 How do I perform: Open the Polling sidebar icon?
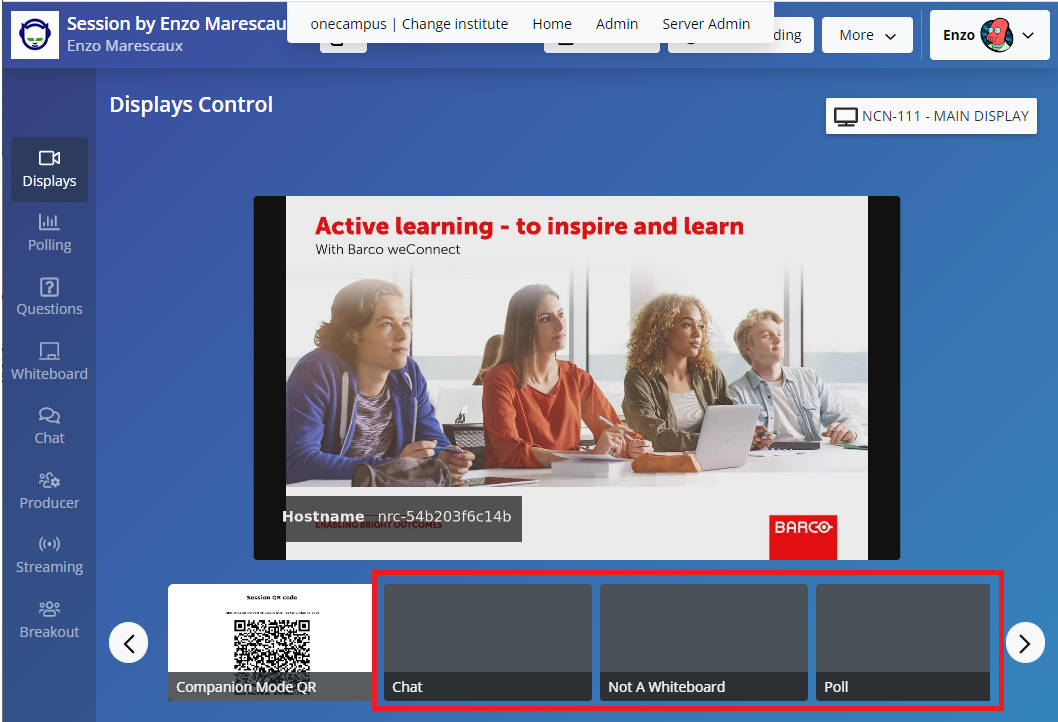point(49,233)
